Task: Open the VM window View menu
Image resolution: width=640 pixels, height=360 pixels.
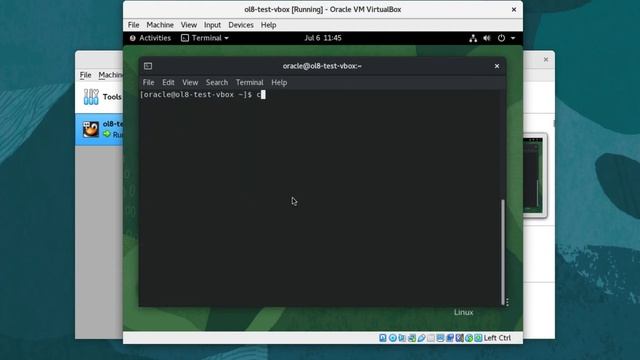Action: pyautogui.click(x=189, y=25)
